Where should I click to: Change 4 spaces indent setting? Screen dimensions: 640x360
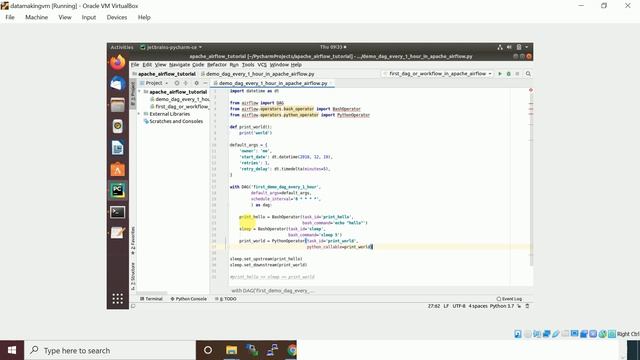coord(478,306)
